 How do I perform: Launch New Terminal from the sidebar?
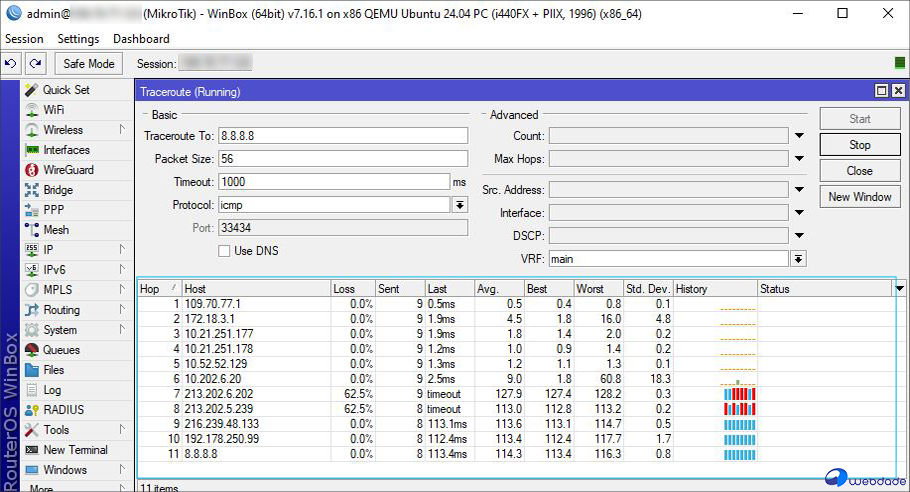(x=75, y=450)
